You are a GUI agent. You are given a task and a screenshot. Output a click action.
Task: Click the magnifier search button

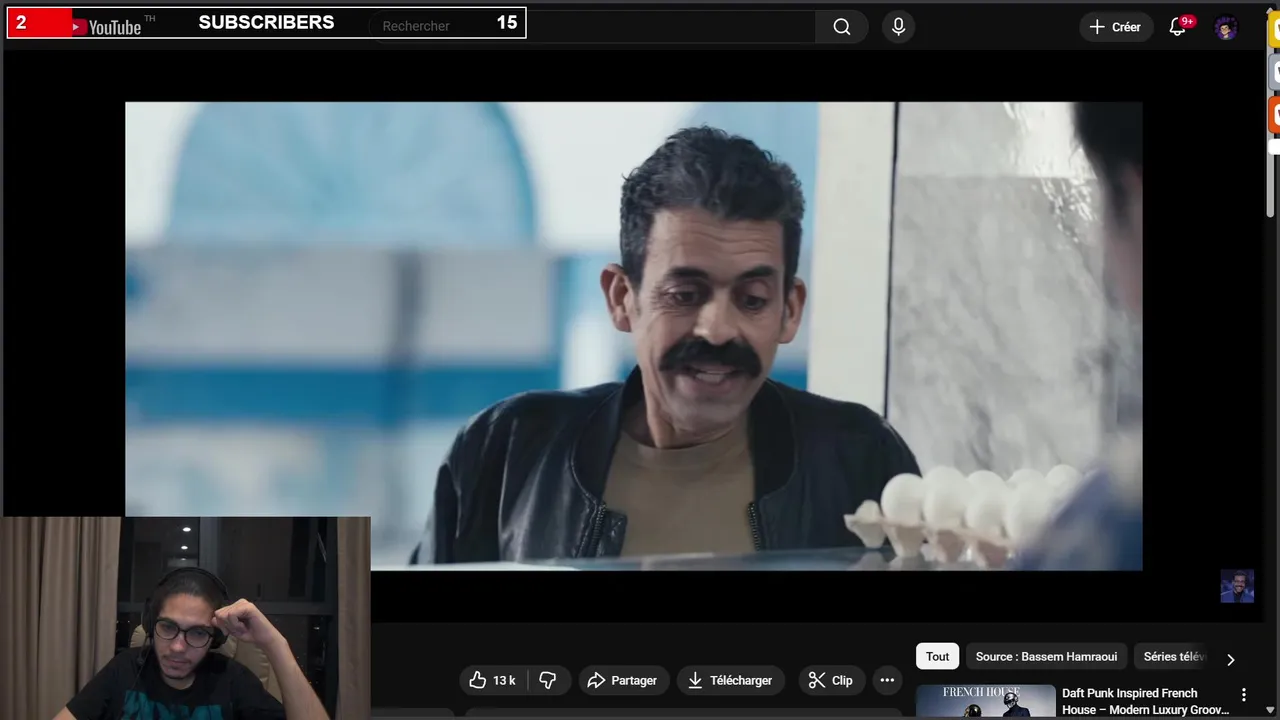pyautogui.click(x=842, y=27)
